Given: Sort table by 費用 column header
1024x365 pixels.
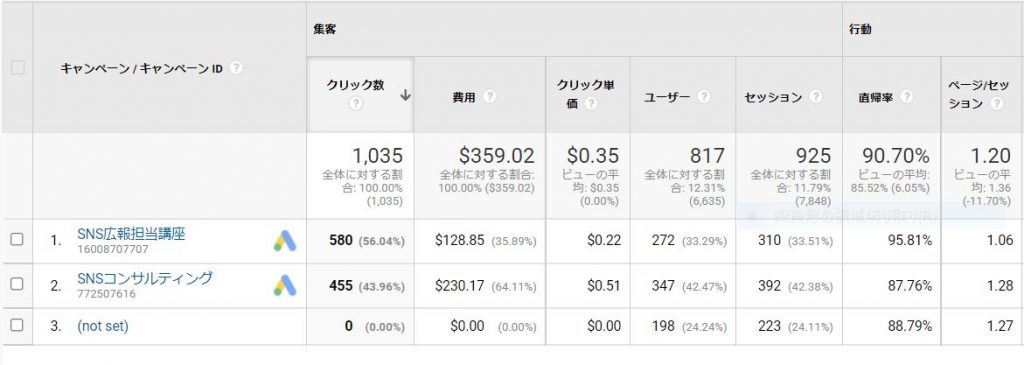Looking at the screenshot, I should (x=464, y=97).
